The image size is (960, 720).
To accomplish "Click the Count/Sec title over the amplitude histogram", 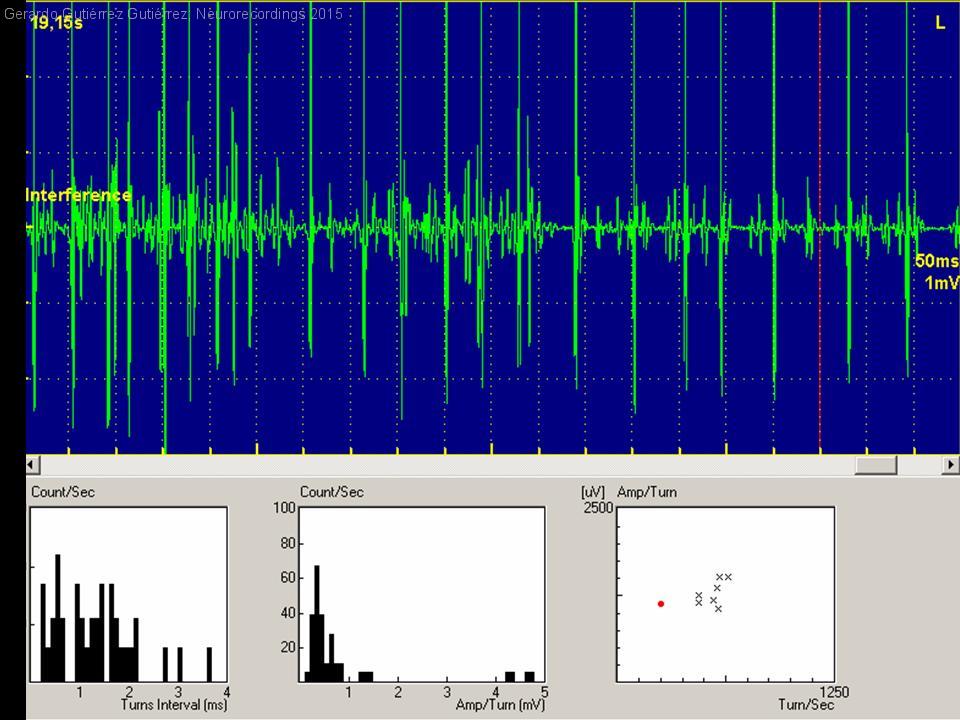I will pos(332,492).
